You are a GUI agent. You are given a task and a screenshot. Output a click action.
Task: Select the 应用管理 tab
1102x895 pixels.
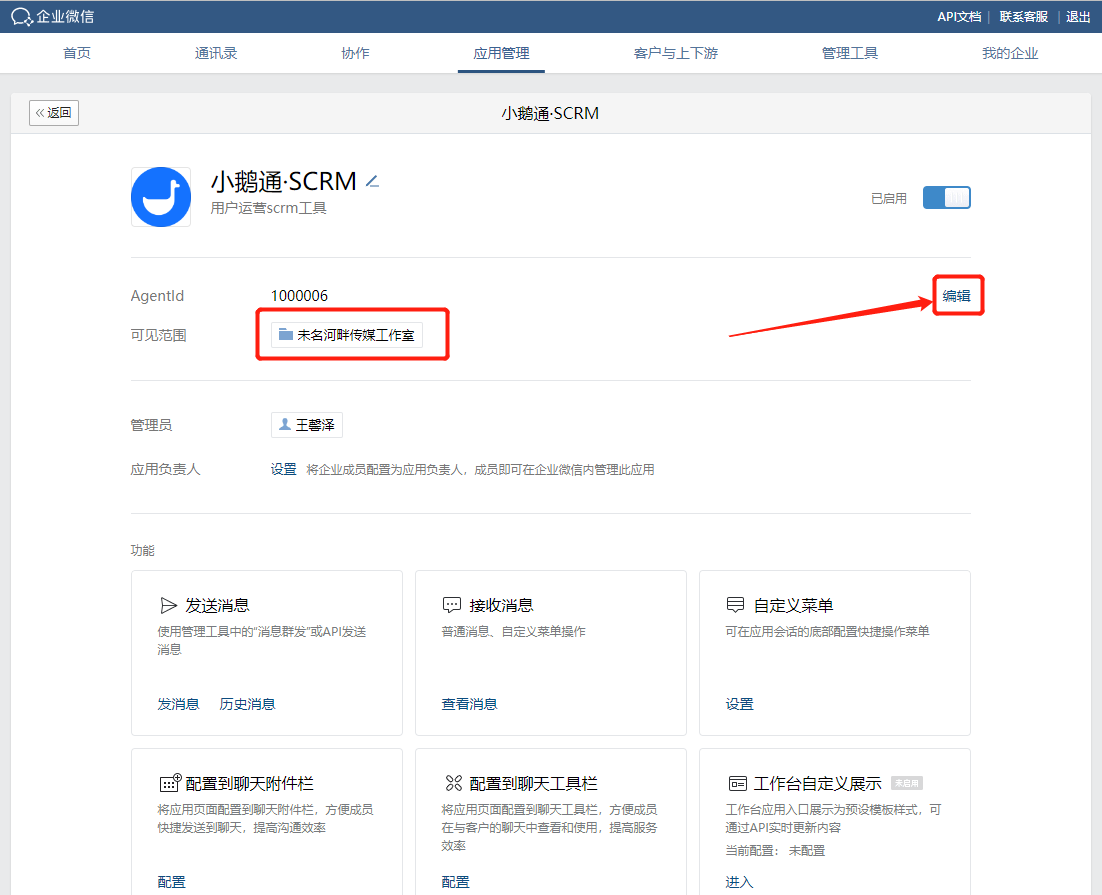tap(501, 53)
